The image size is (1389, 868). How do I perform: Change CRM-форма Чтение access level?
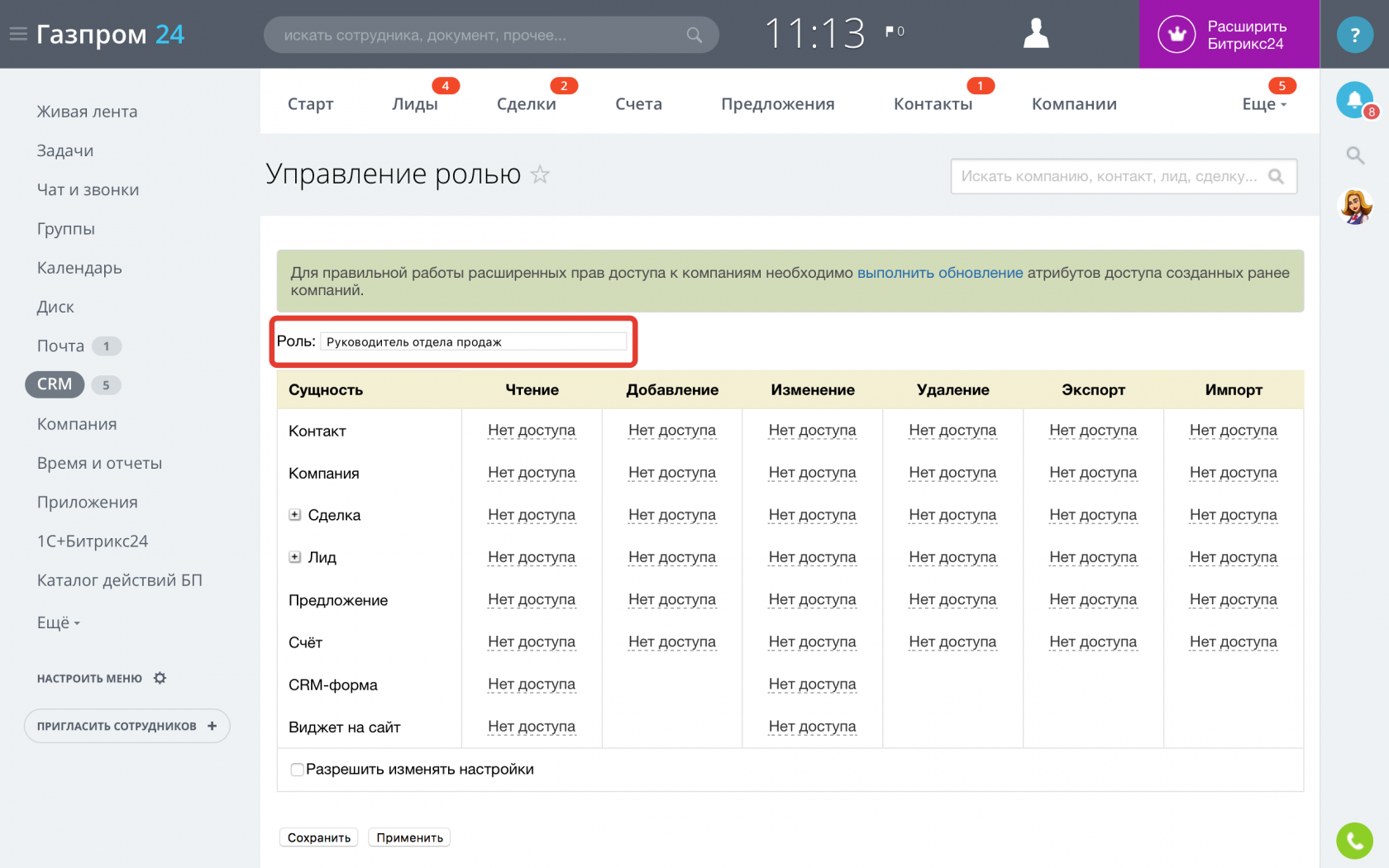coord(532,684)
